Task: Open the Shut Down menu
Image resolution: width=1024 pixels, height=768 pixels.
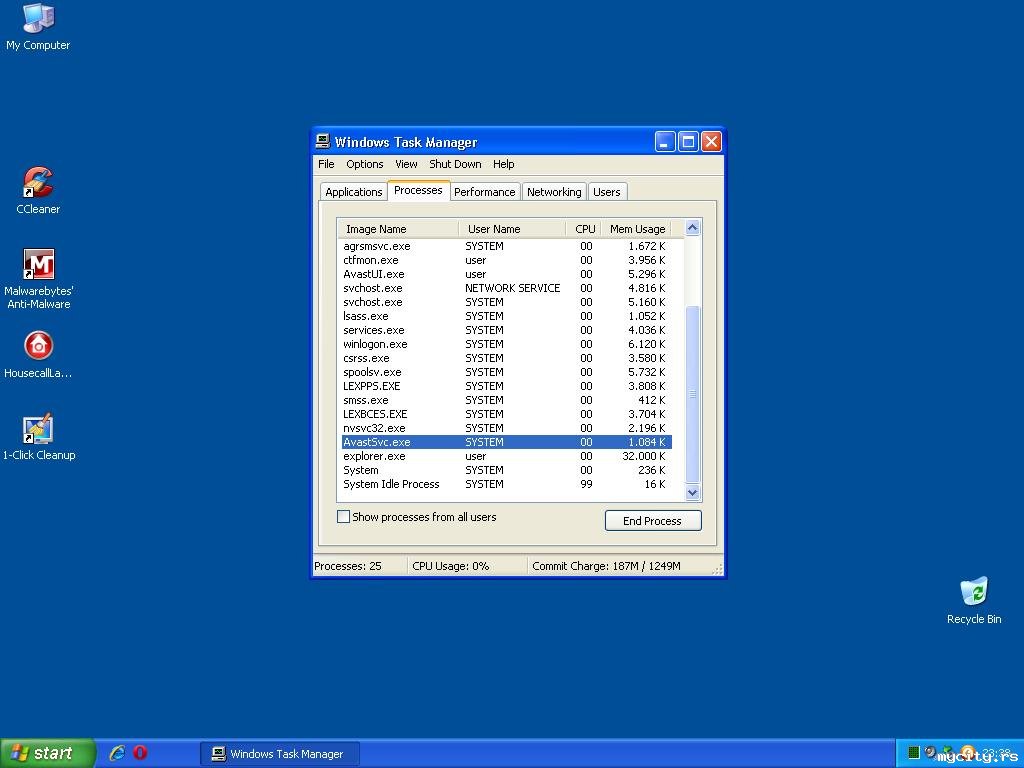Action: (455, 164)
